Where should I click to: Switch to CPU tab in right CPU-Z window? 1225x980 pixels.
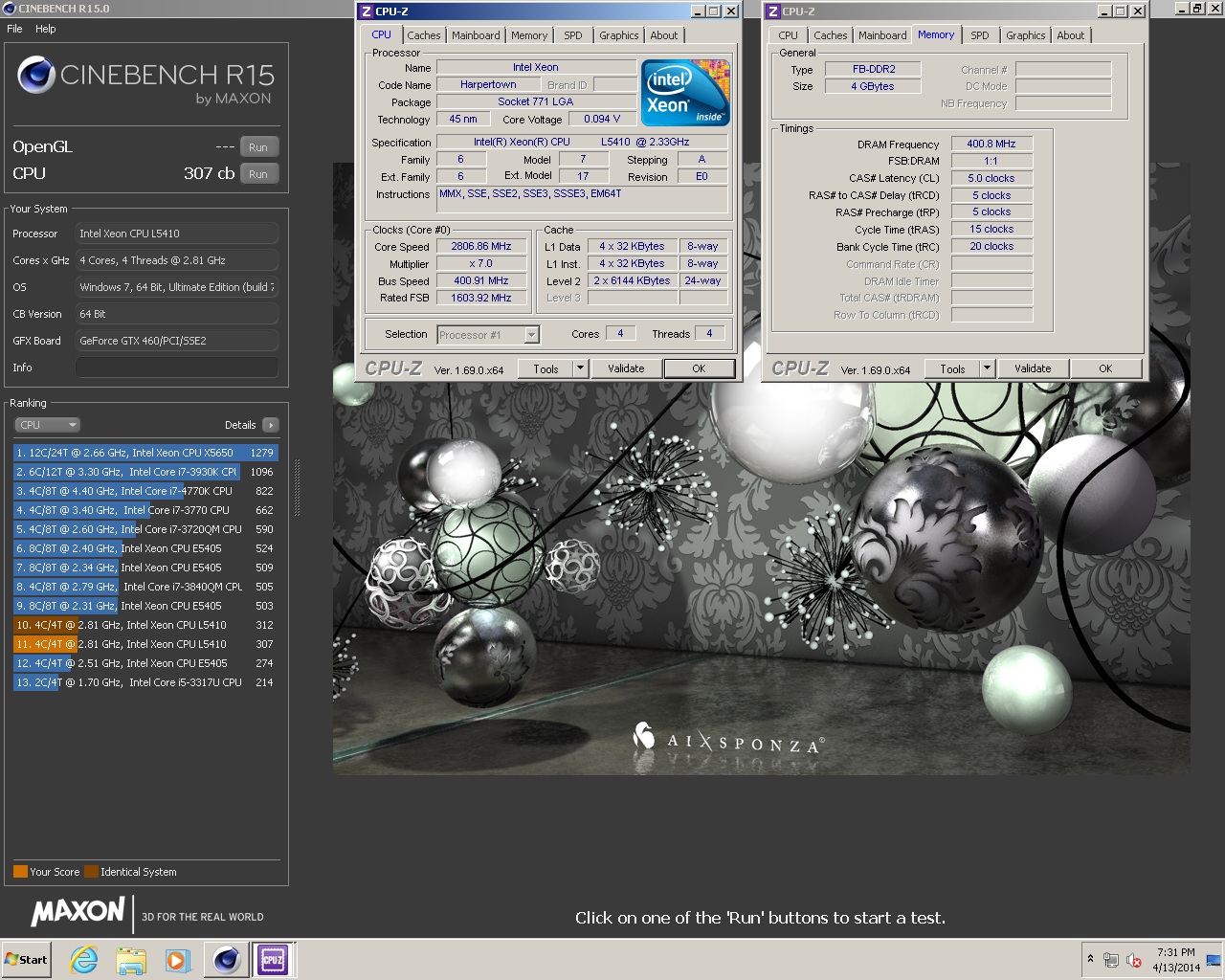point(789,35)
